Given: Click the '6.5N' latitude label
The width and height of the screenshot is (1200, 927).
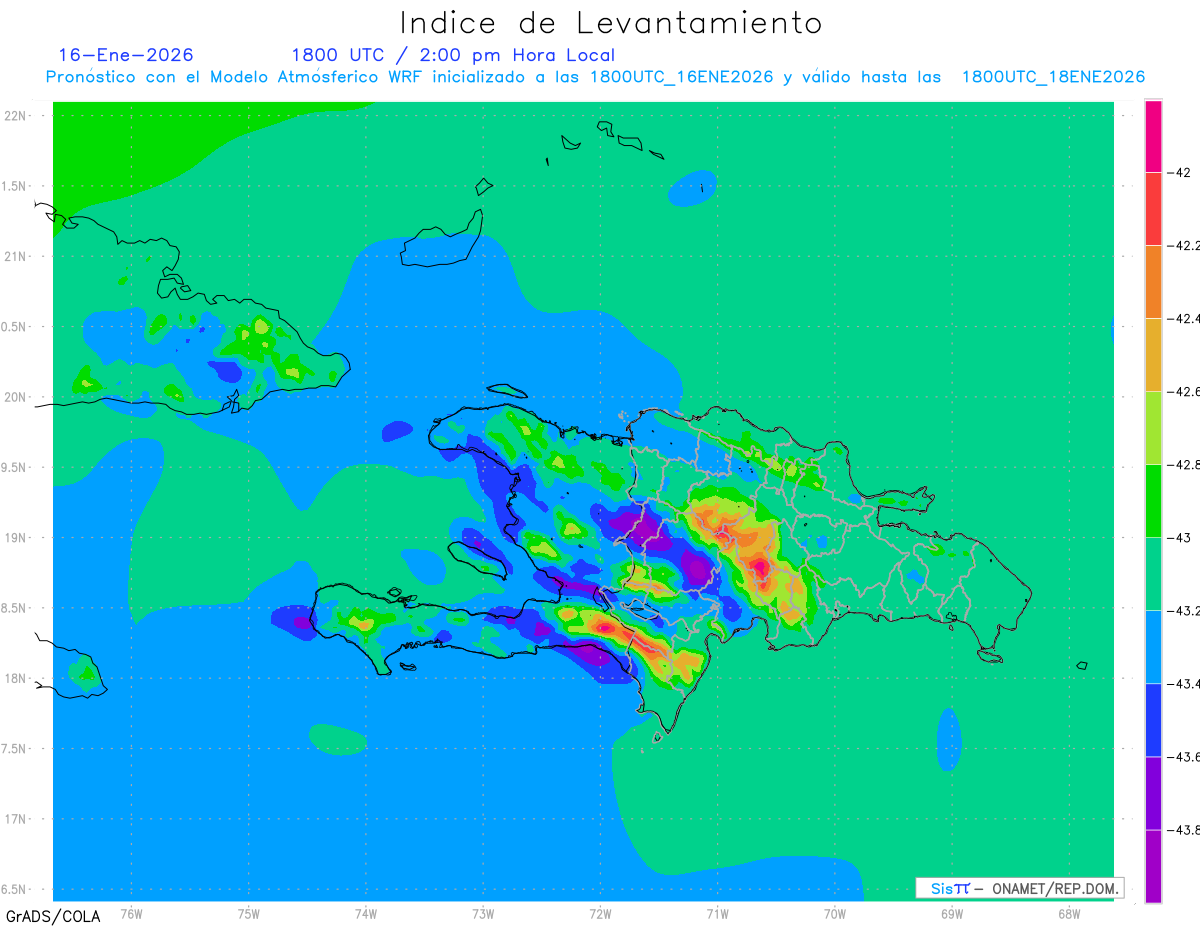Looking at the screenshot, I should [x=15, y=890].
